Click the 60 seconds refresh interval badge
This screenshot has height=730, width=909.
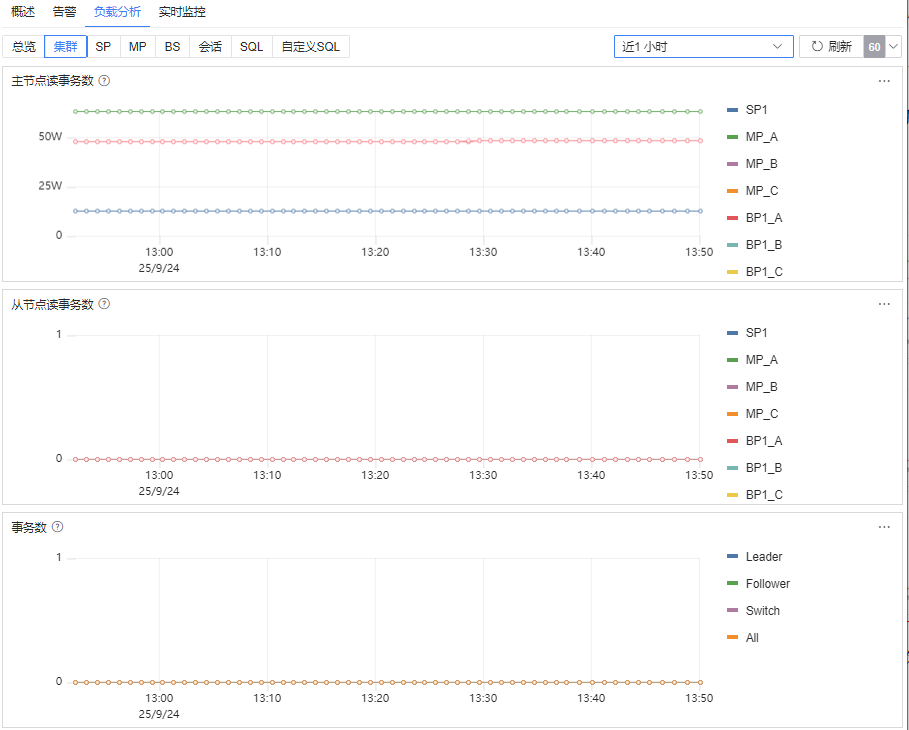pyautogui.click(x=874, y=47)
